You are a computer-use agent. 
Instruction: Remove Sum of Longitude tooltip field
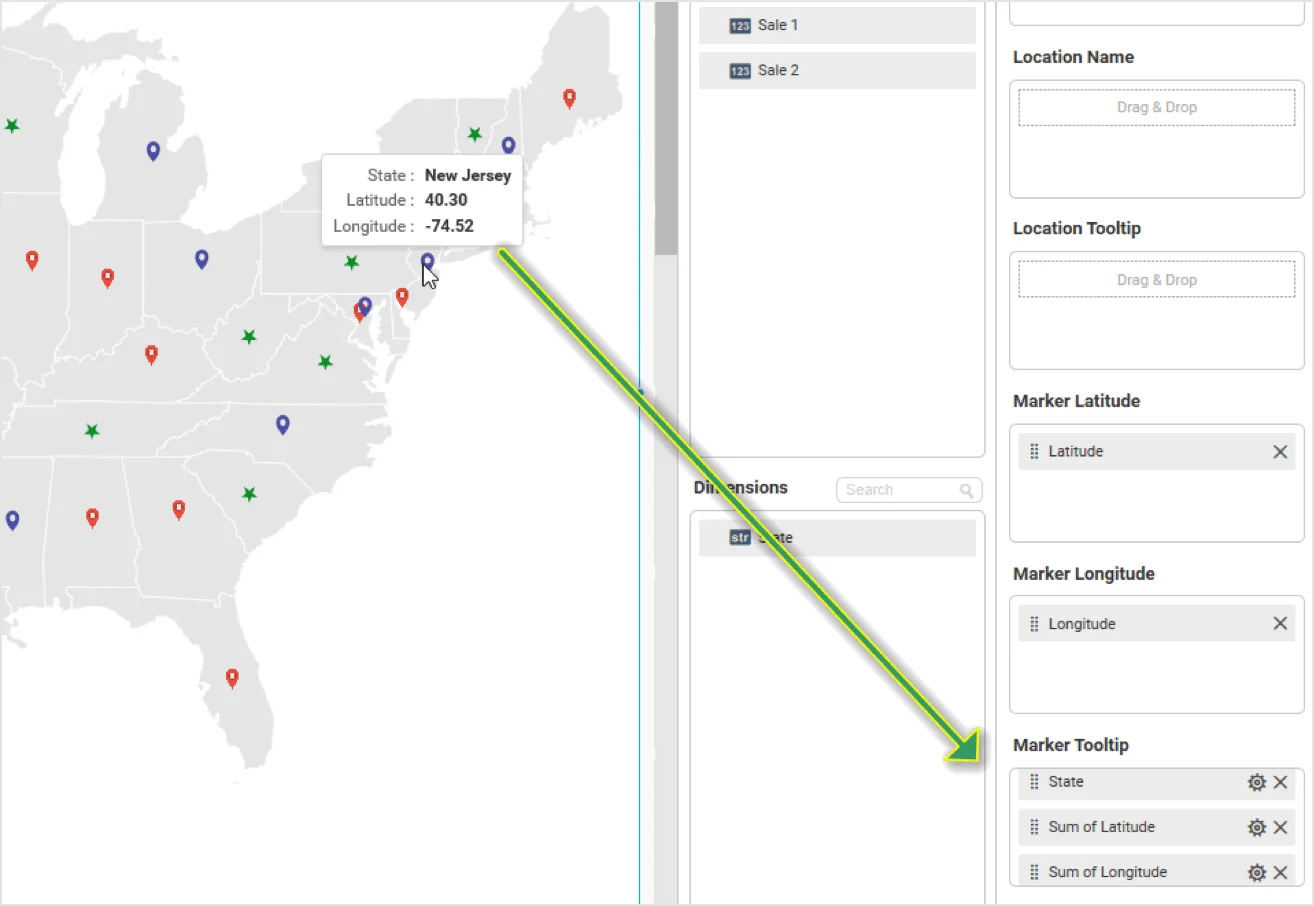(1280, 872)
